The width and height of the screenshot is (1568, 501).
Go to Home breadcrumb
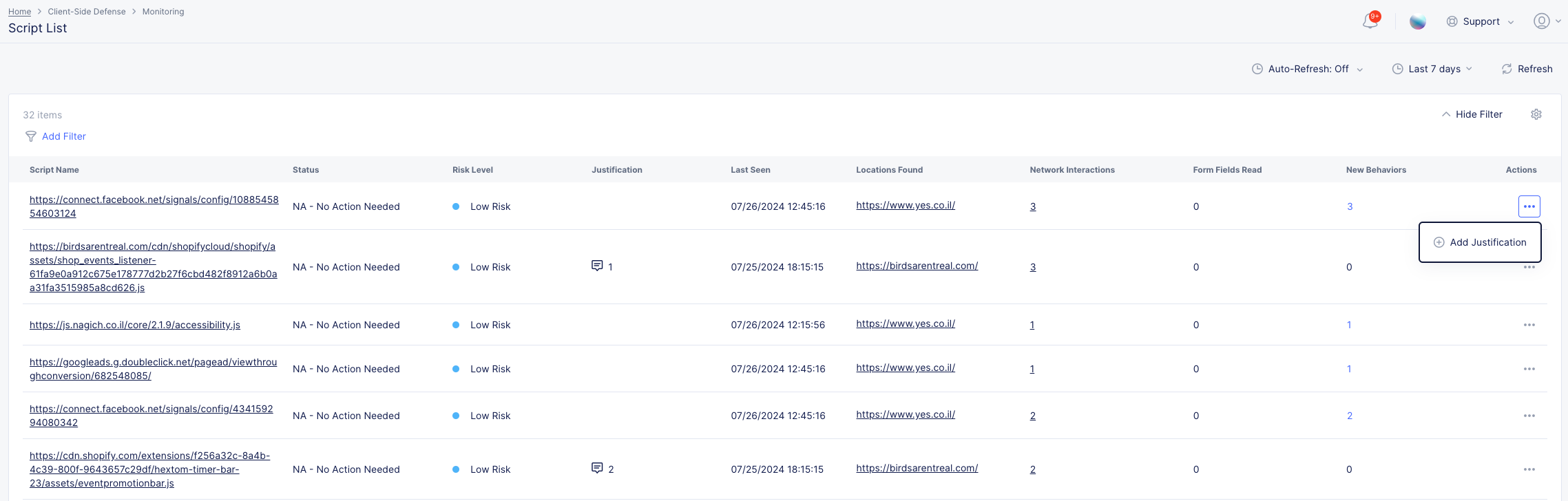[x=19, y=12]
